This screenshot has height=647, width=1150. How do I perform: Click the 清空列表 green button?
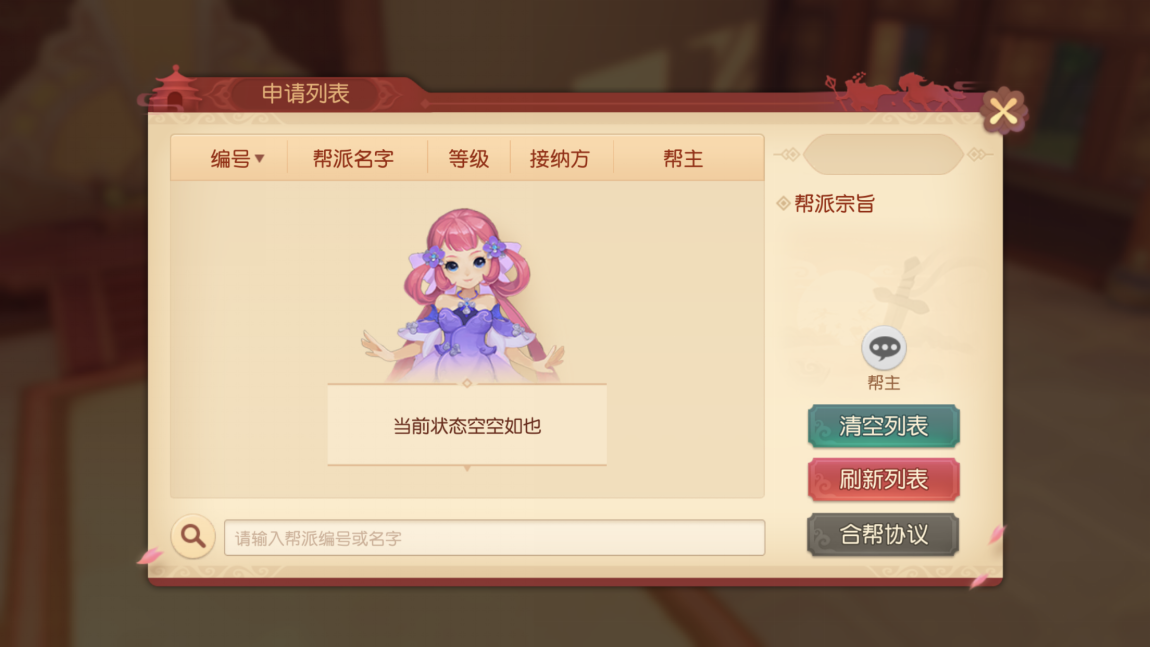[884, 426]
